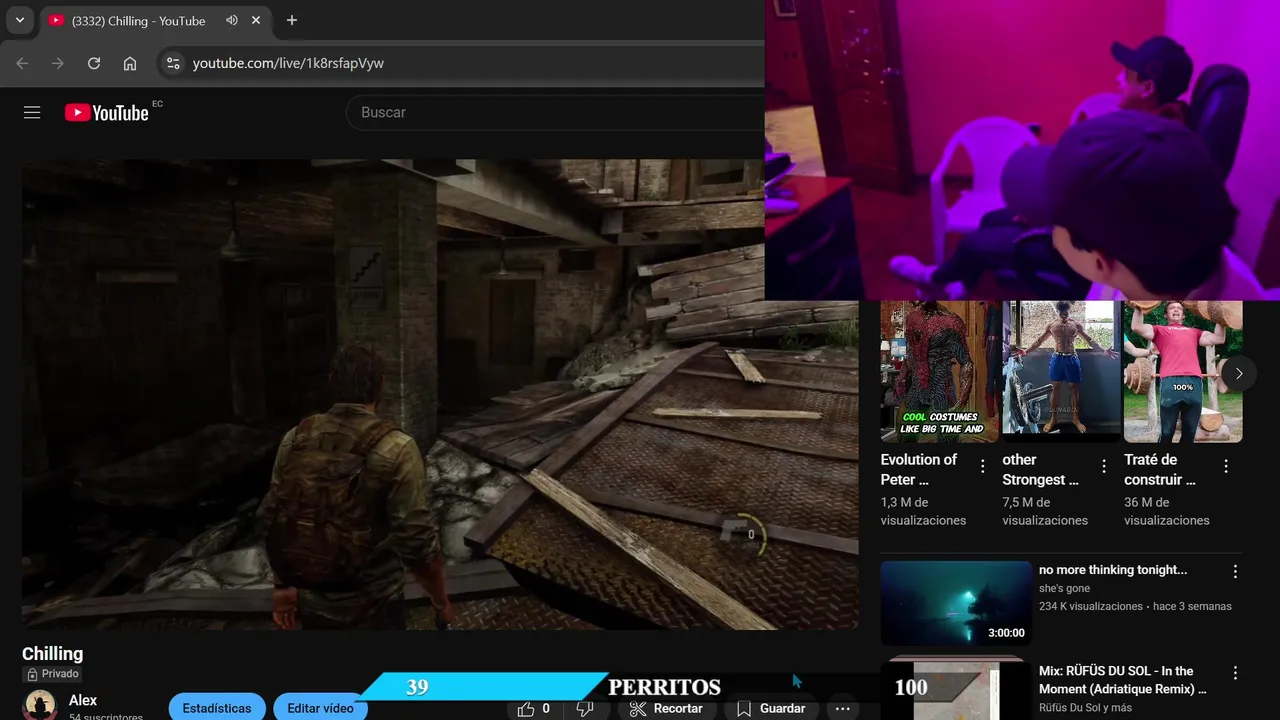Open the browser home page

click(x=130, y=63)
